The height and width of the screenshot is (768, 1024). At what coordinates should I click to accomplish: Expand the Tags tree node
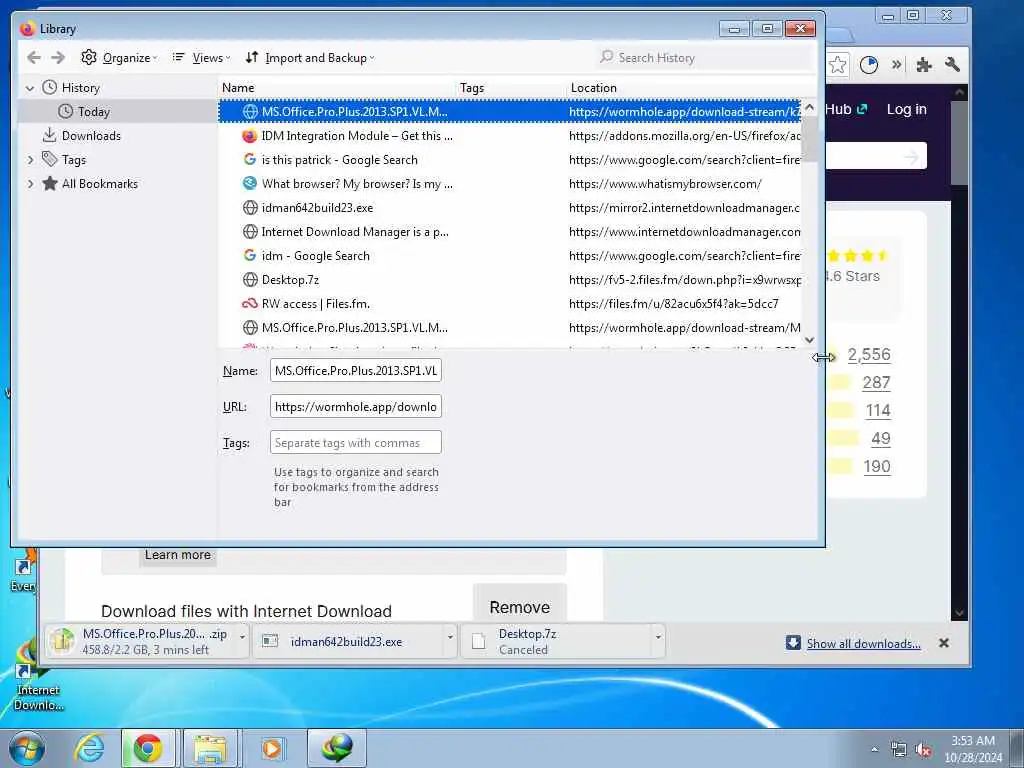coord(30,160)
